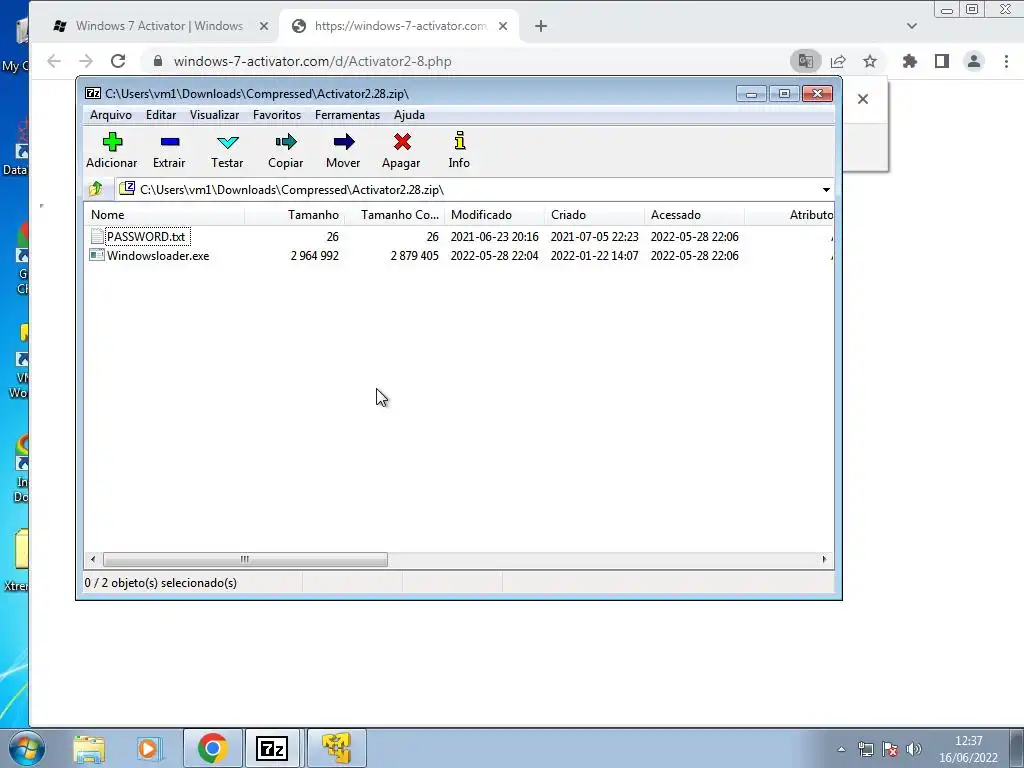The width and height of the screenshot is (1024, 768).
Task: Open Chrome three-dot menu
Action: coord(1006,61)
